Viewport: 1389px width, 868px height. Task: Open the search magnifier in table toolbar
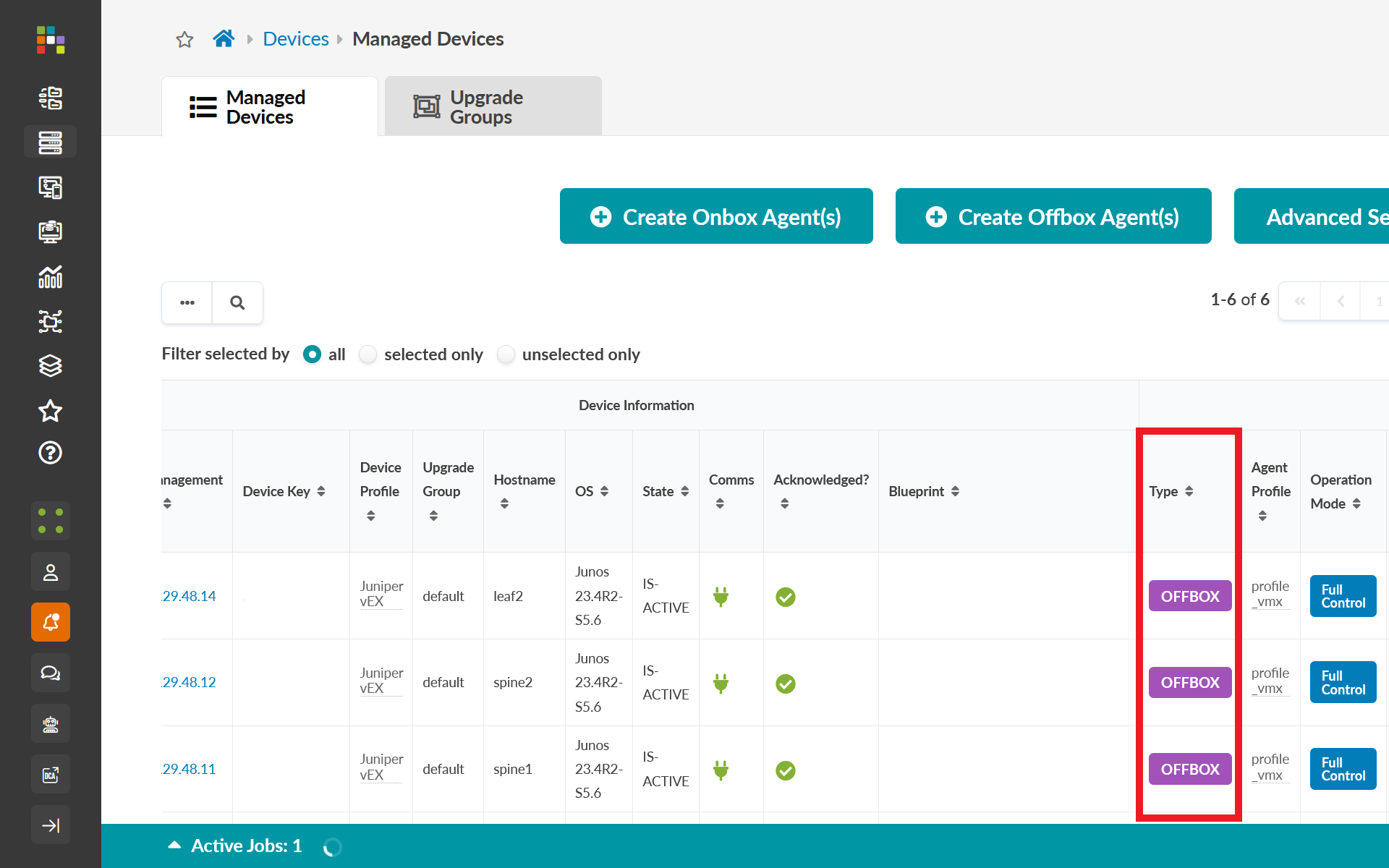coord(237,302)
